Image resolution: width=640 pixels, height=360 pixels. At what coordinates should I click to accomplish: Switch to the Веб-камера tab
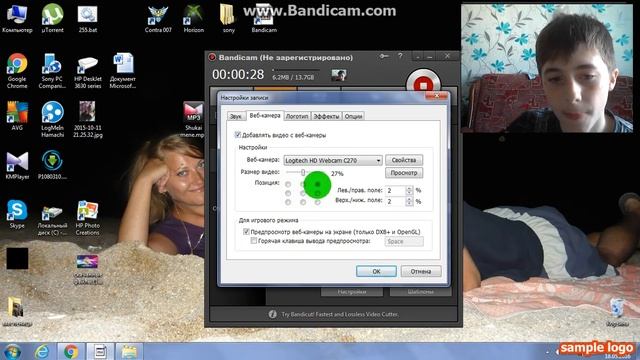(265, 116)
